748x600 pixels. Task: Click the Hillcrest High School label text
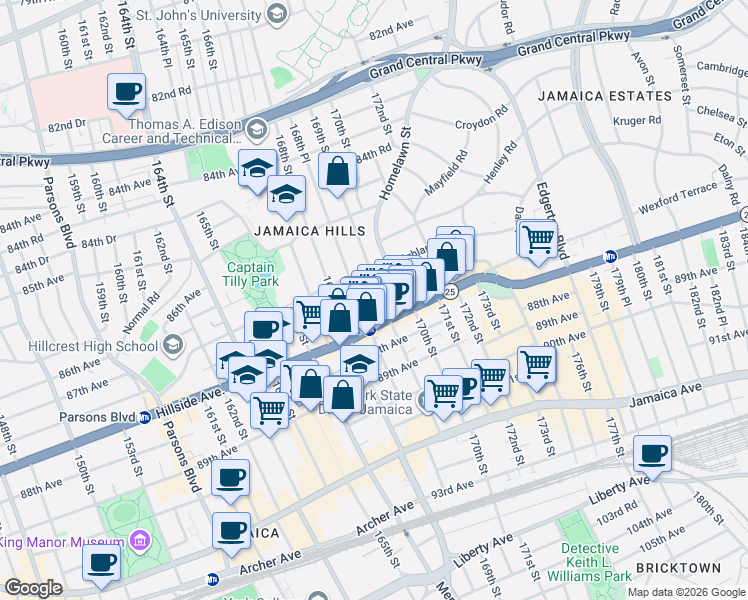point(93,346)
